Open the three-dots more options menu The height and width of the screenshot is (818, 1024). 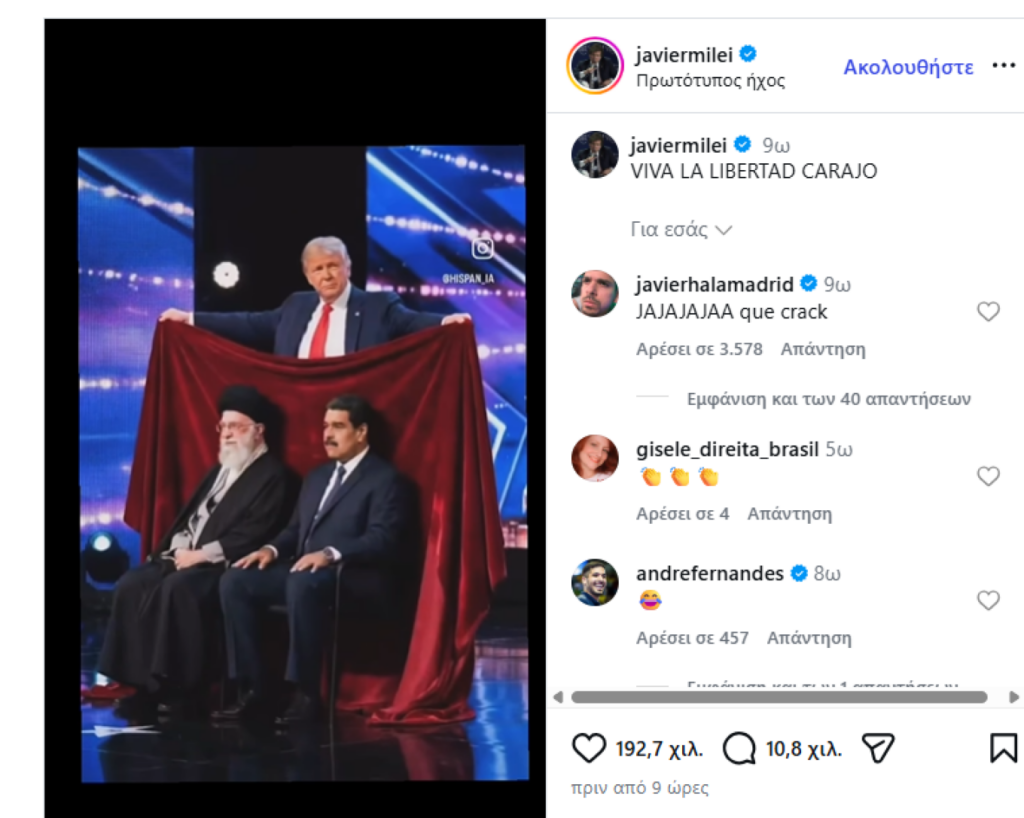pos(1004,65)
